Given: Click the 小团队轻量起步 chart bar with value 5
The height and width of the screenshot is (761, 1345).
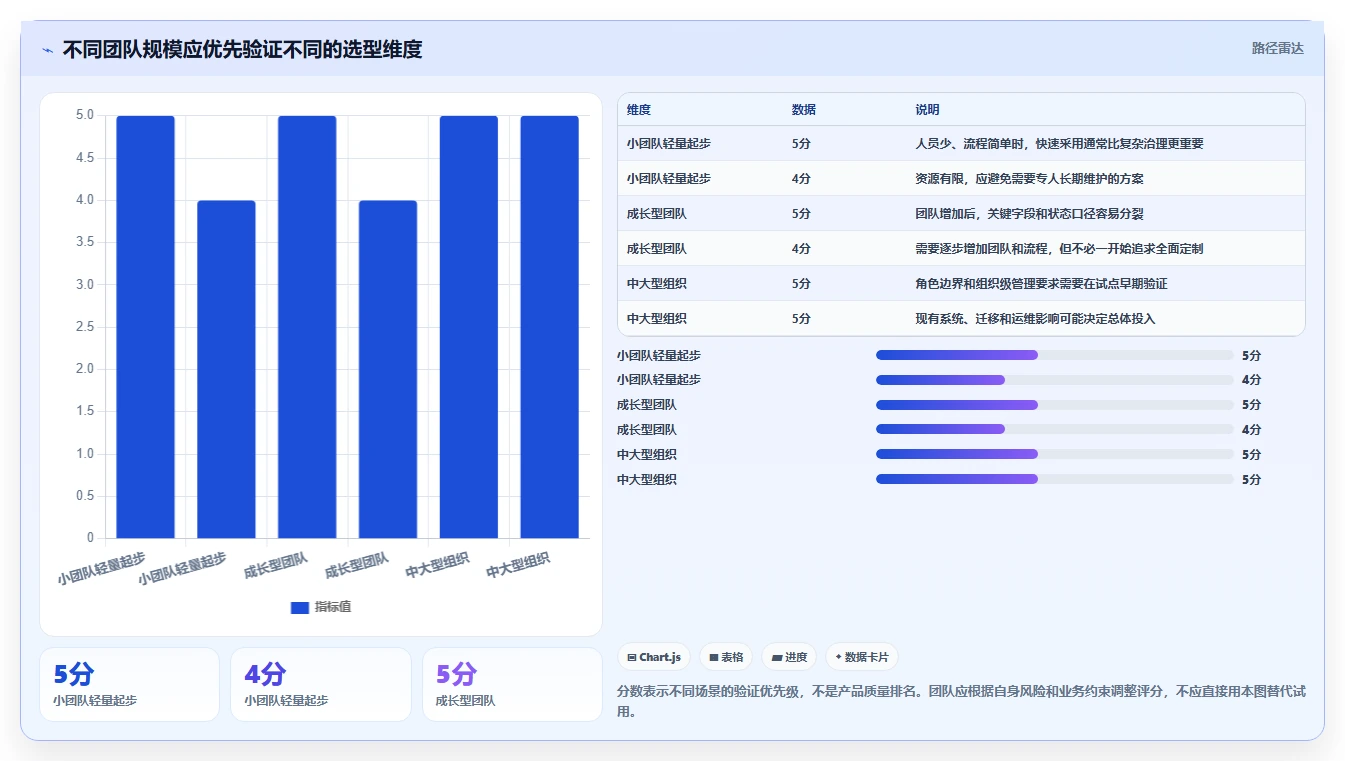Looking at the screenshot, I should pos(145,327).
